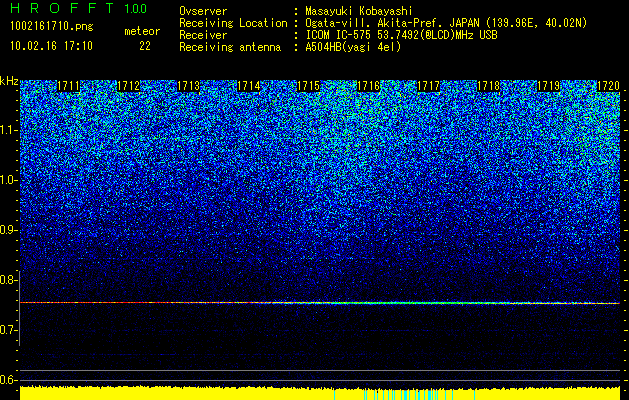Select the file name 1002161710.png
The image size is (629, 400).
coord(52,26)
